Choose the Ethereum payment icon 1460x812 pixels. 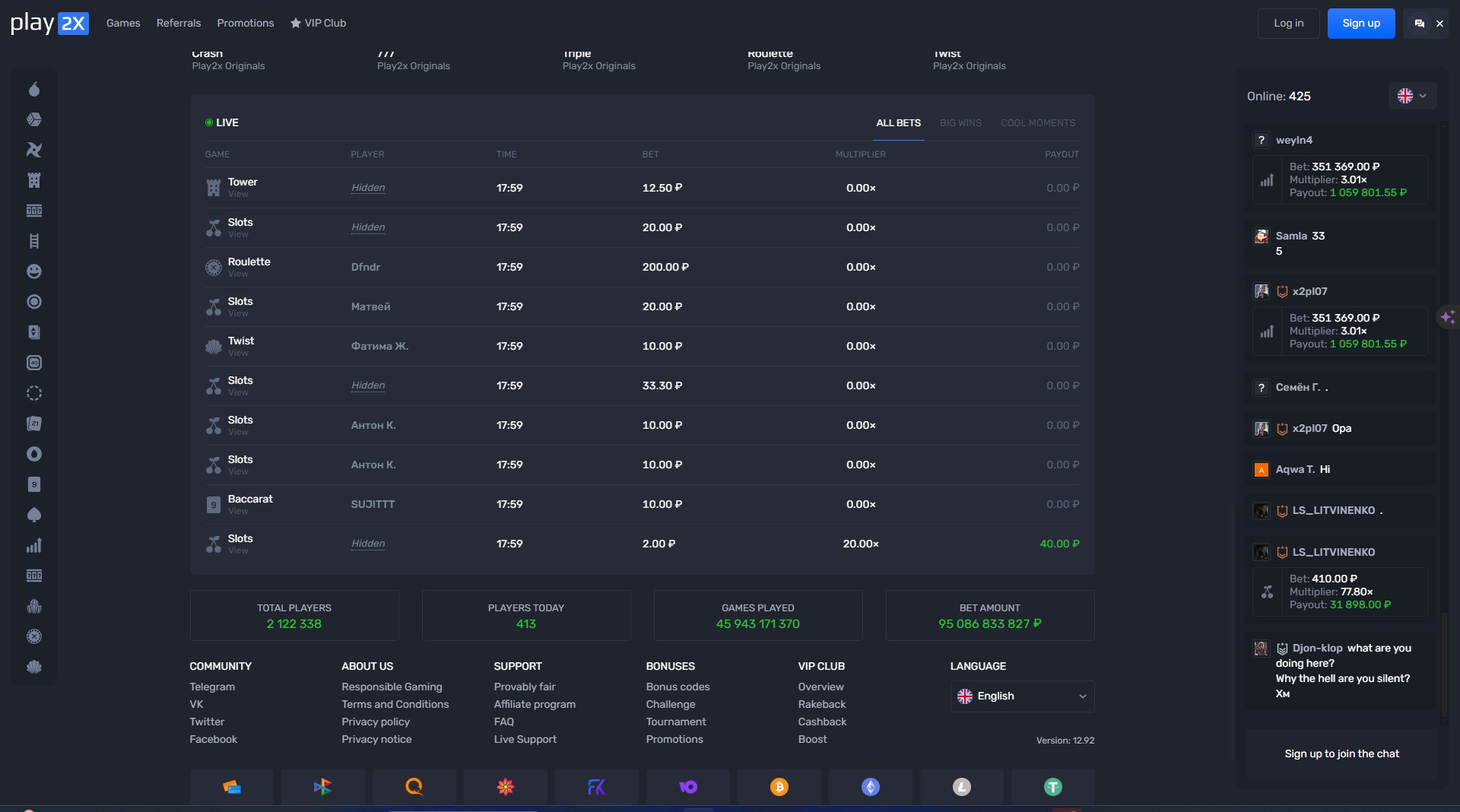[x=871, y=787]
